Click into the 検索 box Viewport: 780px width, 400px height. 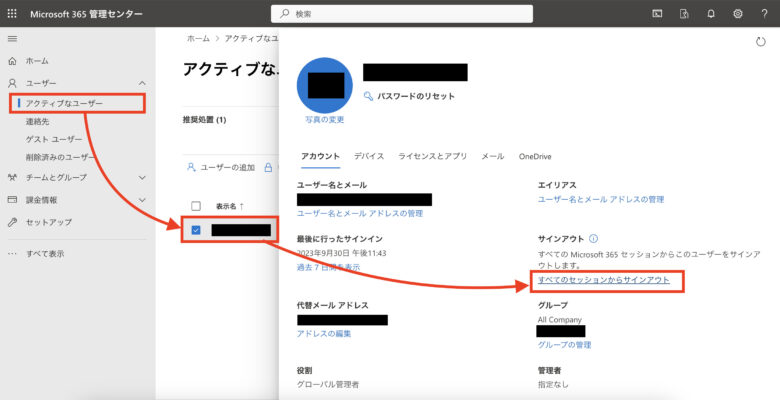402,13
